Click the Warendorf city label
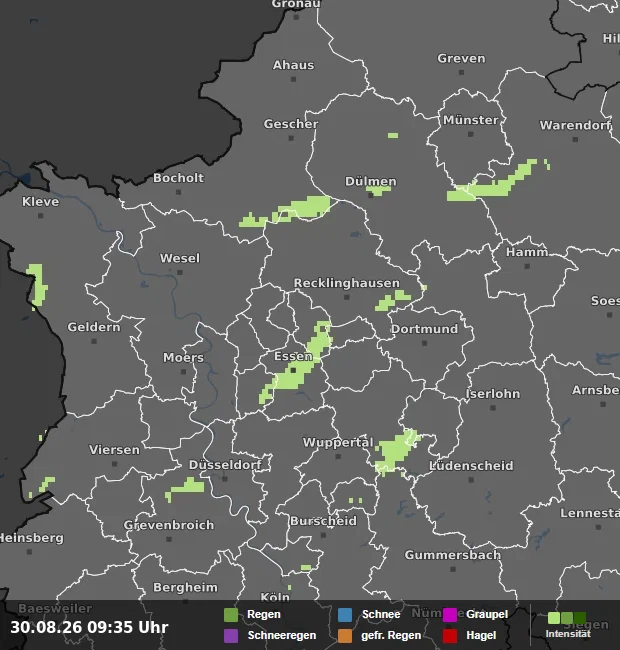Screen dimensions: 620x650 (x=575, y=125)
